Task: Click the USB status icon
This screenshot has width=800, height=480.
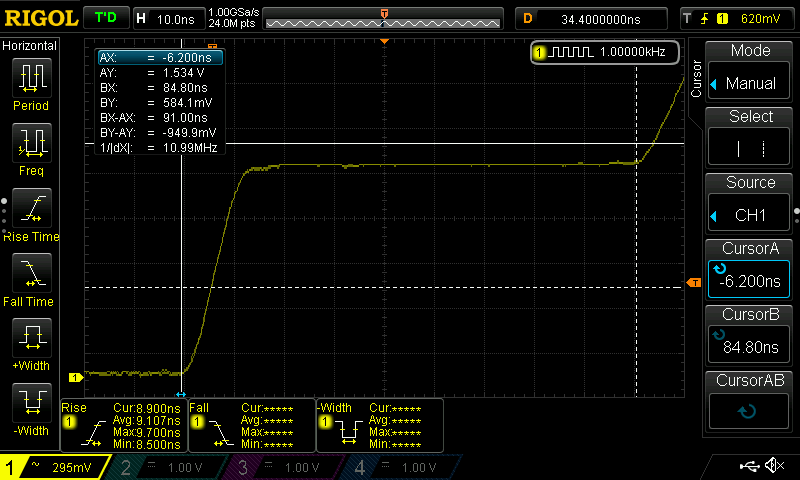Action: 749,466
